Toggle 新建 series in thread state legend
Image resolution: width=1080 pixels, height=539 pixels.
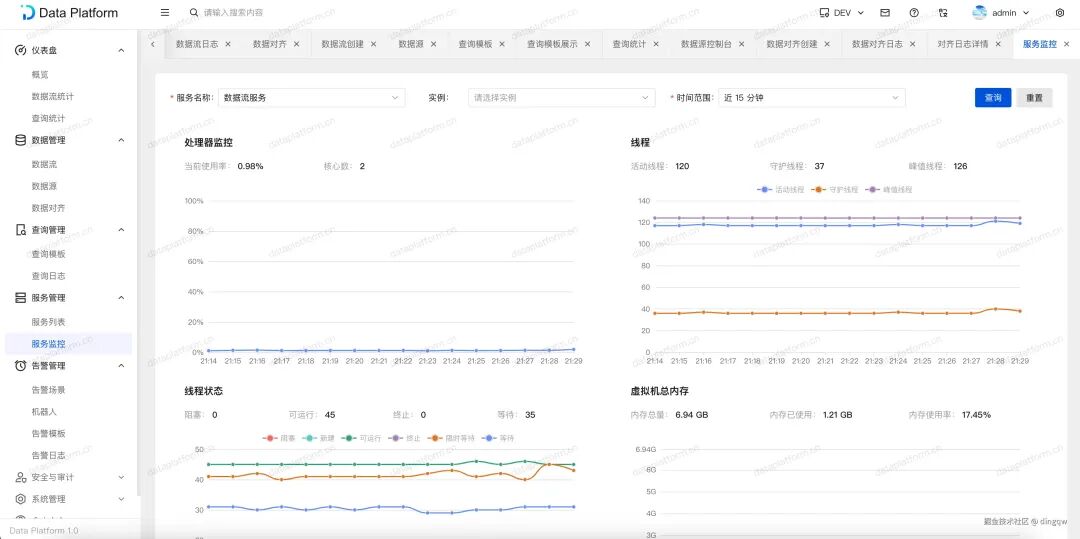319,438
